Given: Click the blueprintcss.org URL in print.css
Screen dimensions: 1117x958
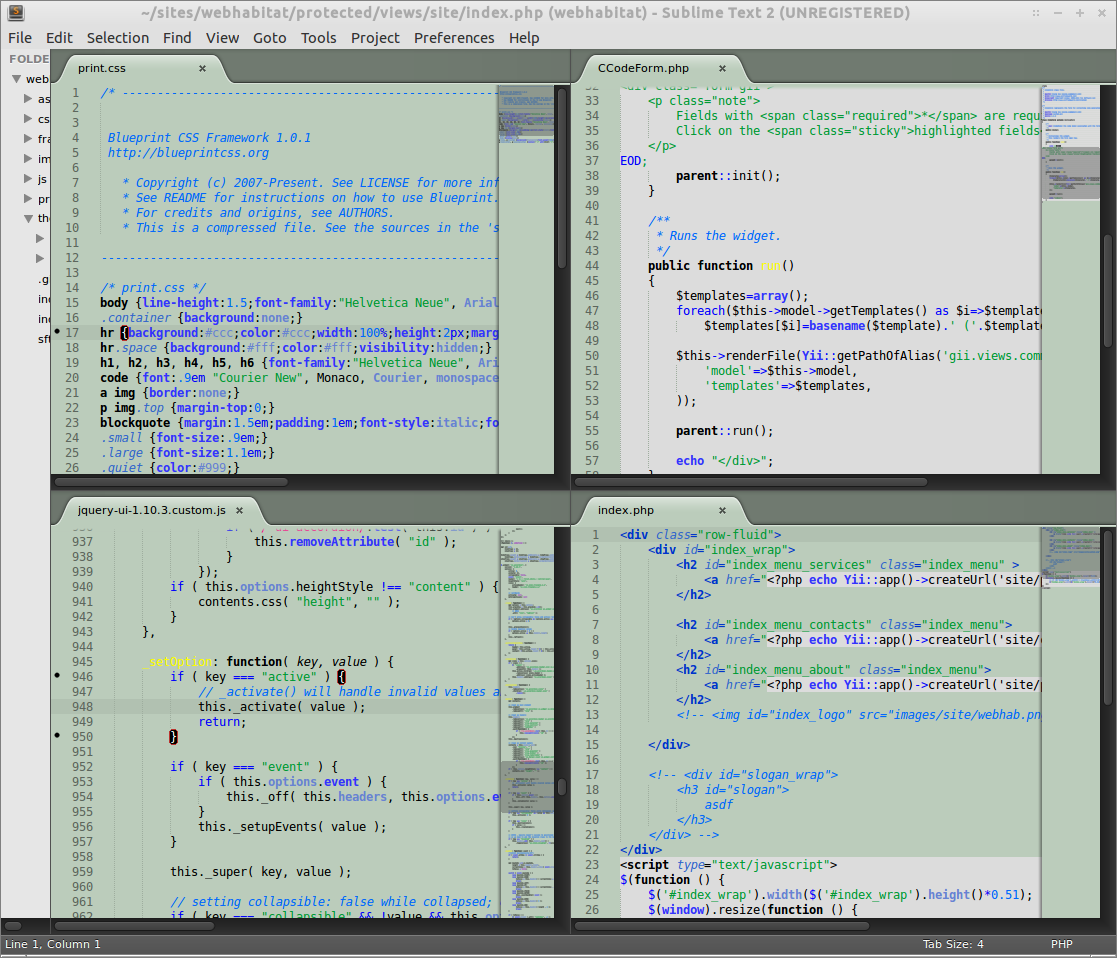Looking at the screenshot, I should click(x=188, y=153).
